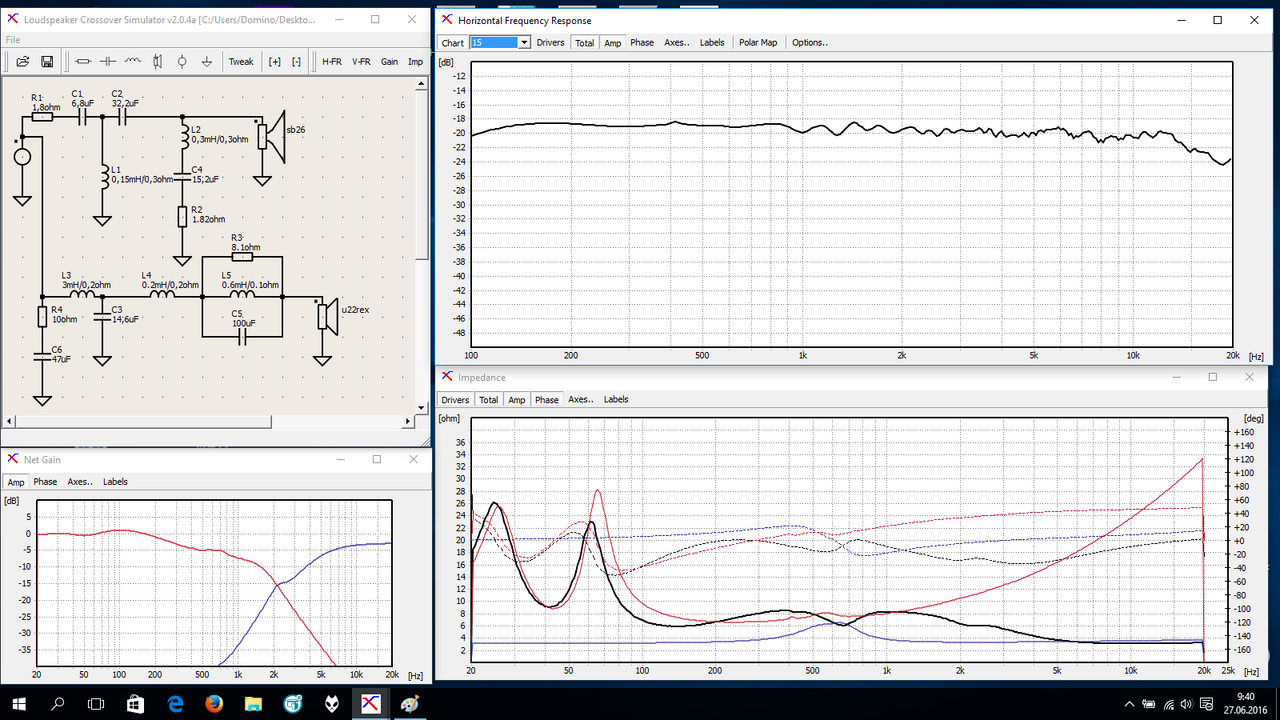Click the Save floppy disk icon
The height and width of the screenshot is (720, 1280).
(x=46, y=61)
